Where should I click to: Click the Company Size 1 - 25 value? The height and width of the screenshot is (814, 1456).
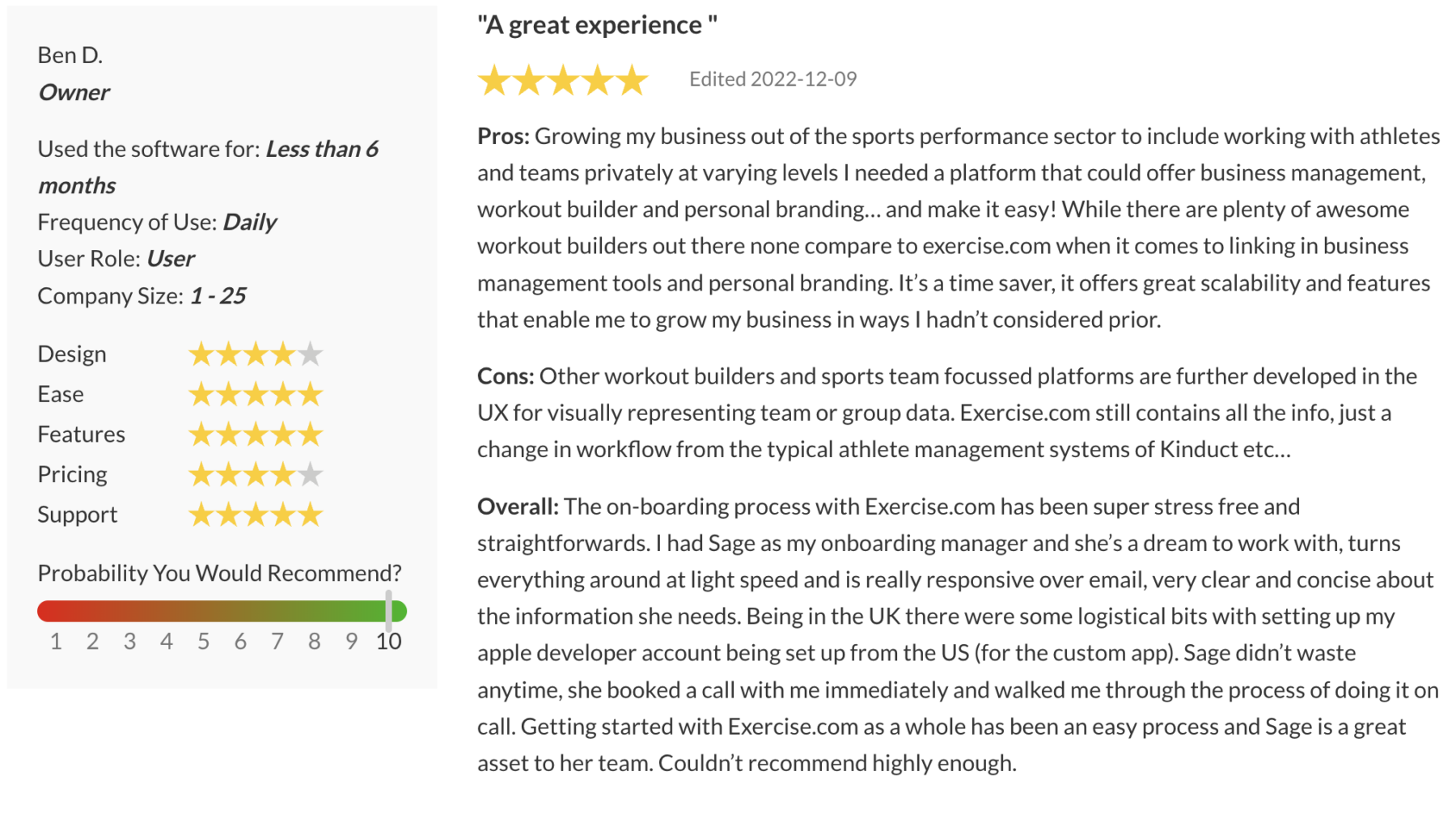[x=219, y=295]
